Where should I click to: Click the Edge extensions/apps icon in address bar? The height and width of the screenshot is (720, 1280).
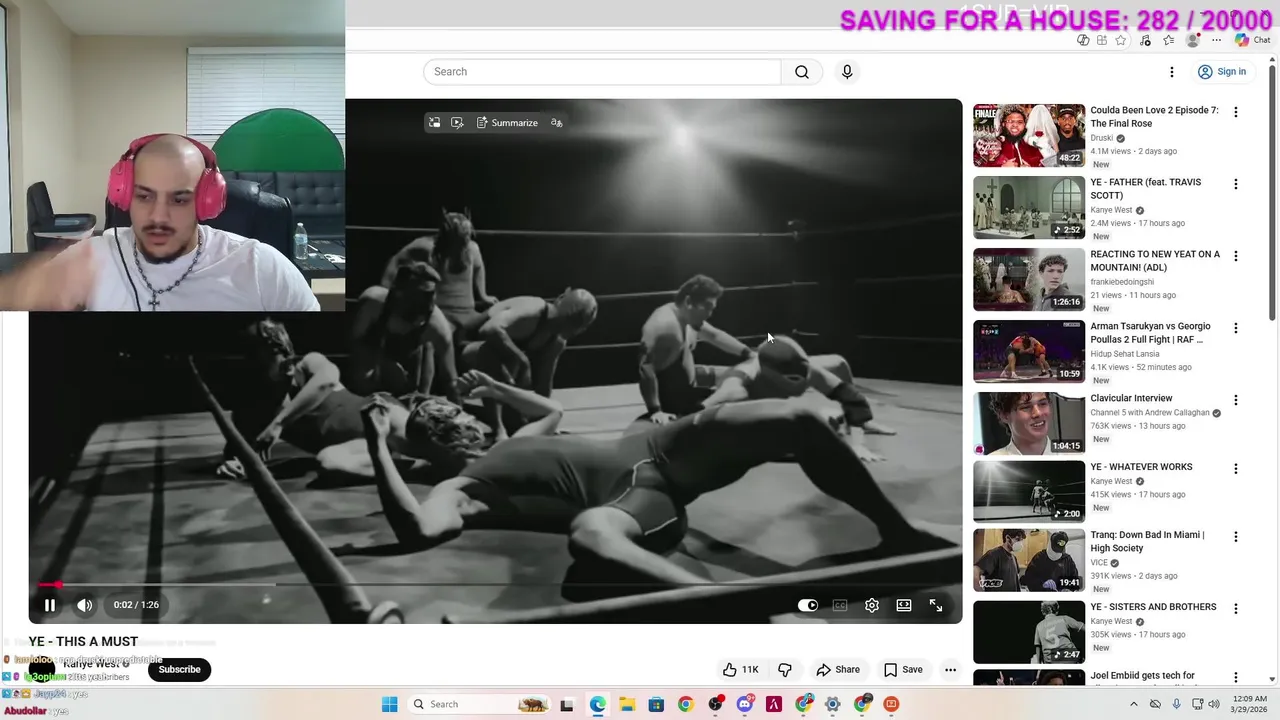point(1101,40)
